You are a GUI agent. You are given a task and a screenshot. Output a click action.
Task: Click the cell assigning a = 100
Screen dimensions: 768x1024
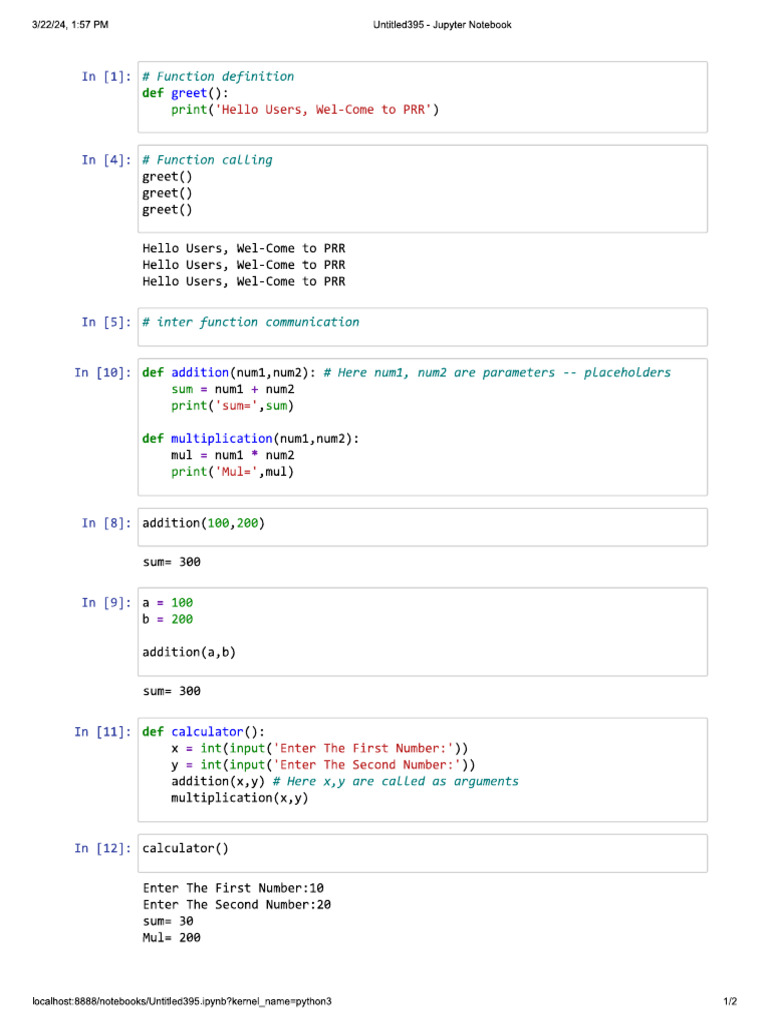point(423,632)
